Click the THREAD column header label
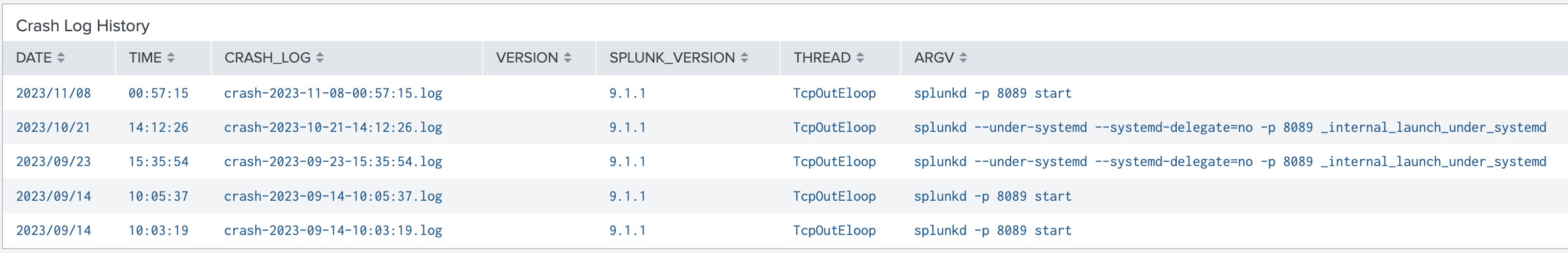Viewport: 1568px width, 253px height. coord(822,58)
